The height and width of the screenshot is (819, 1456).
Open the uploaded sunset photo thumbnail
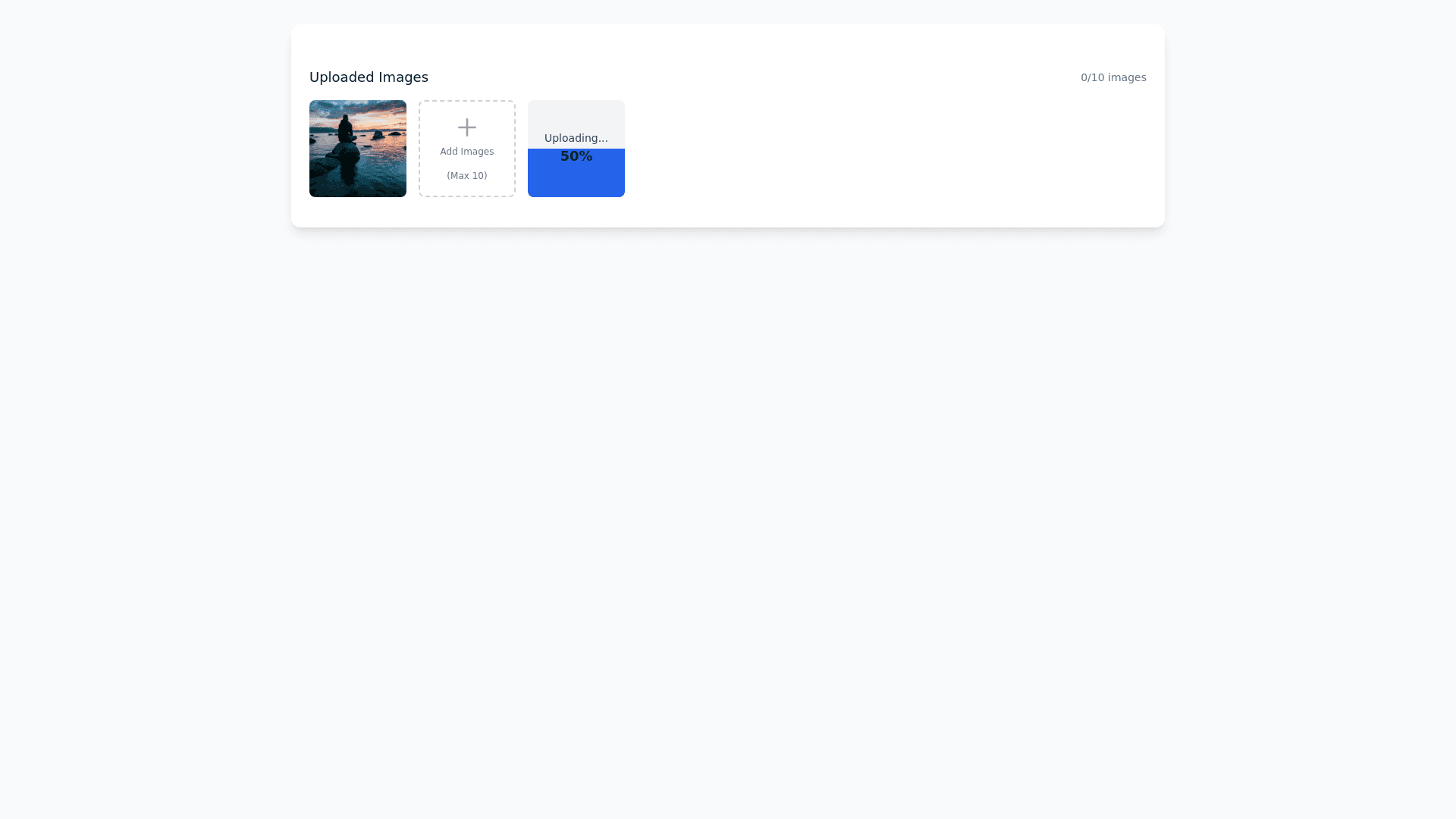[358, 149]
